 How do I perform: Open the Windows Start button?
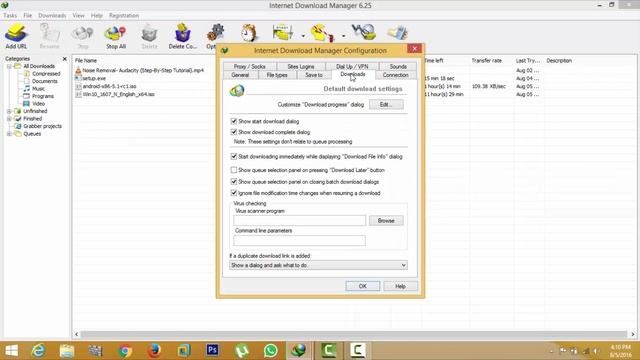pyautogui.click(x=11, y=351)
